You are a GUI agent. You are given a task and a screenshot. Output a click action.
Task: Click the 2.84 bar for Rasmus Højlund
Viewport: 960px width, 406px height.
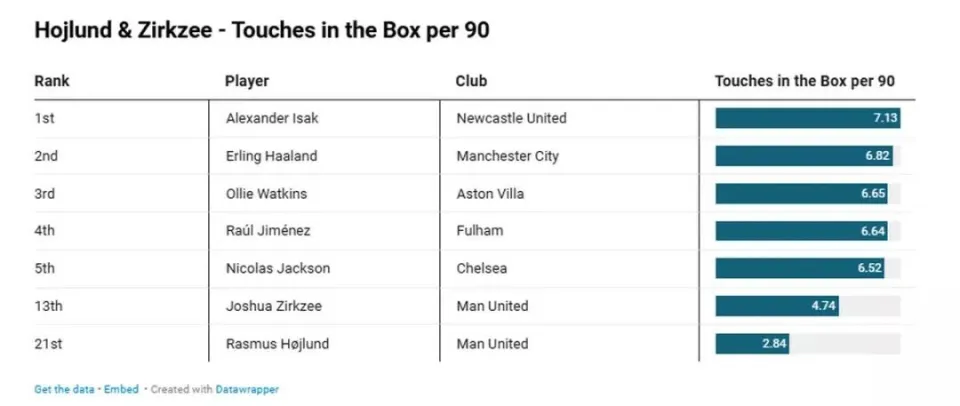tap(752, 344)
